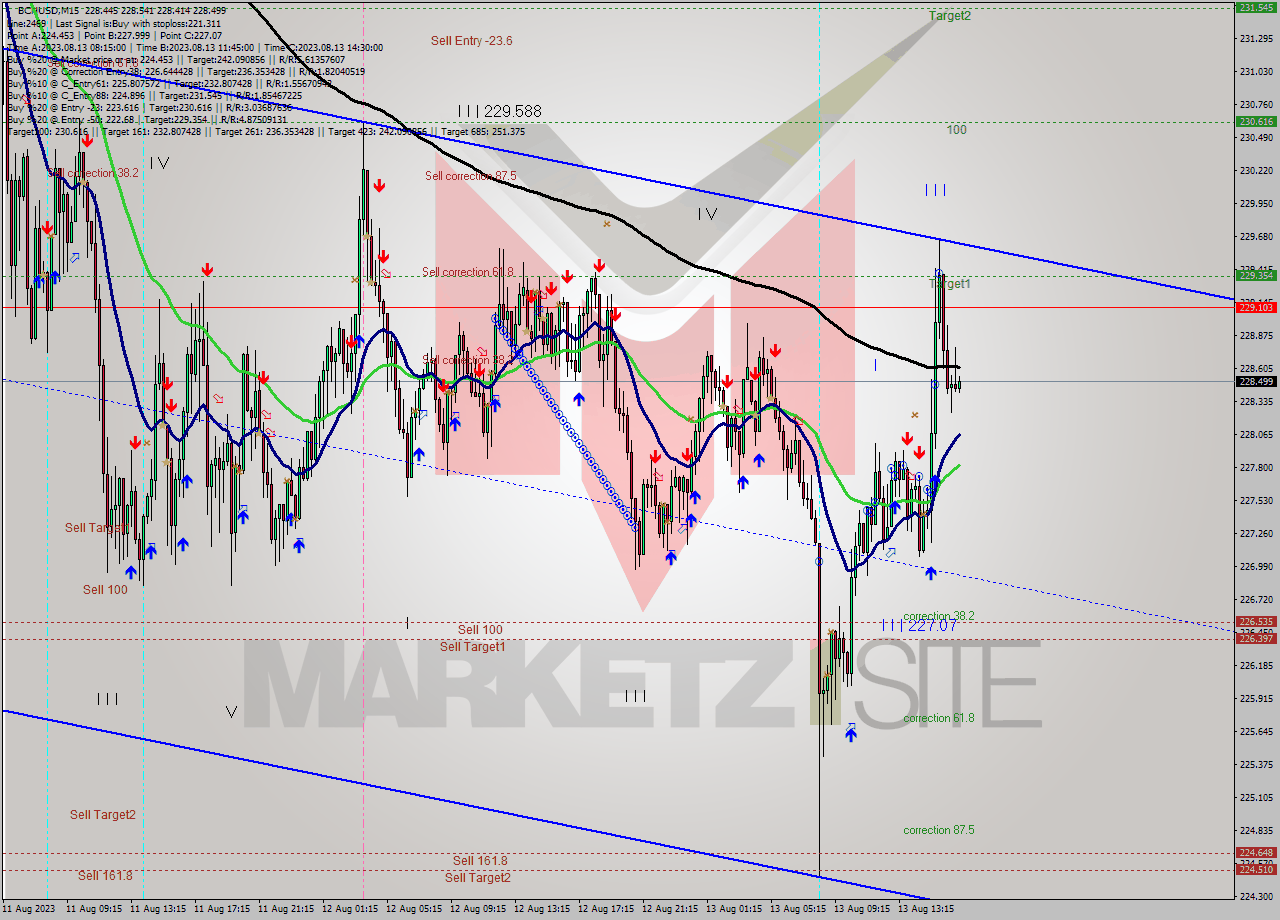Click the red 226.535 price tag
The image size is (1280, 920).
point(1255,621)
